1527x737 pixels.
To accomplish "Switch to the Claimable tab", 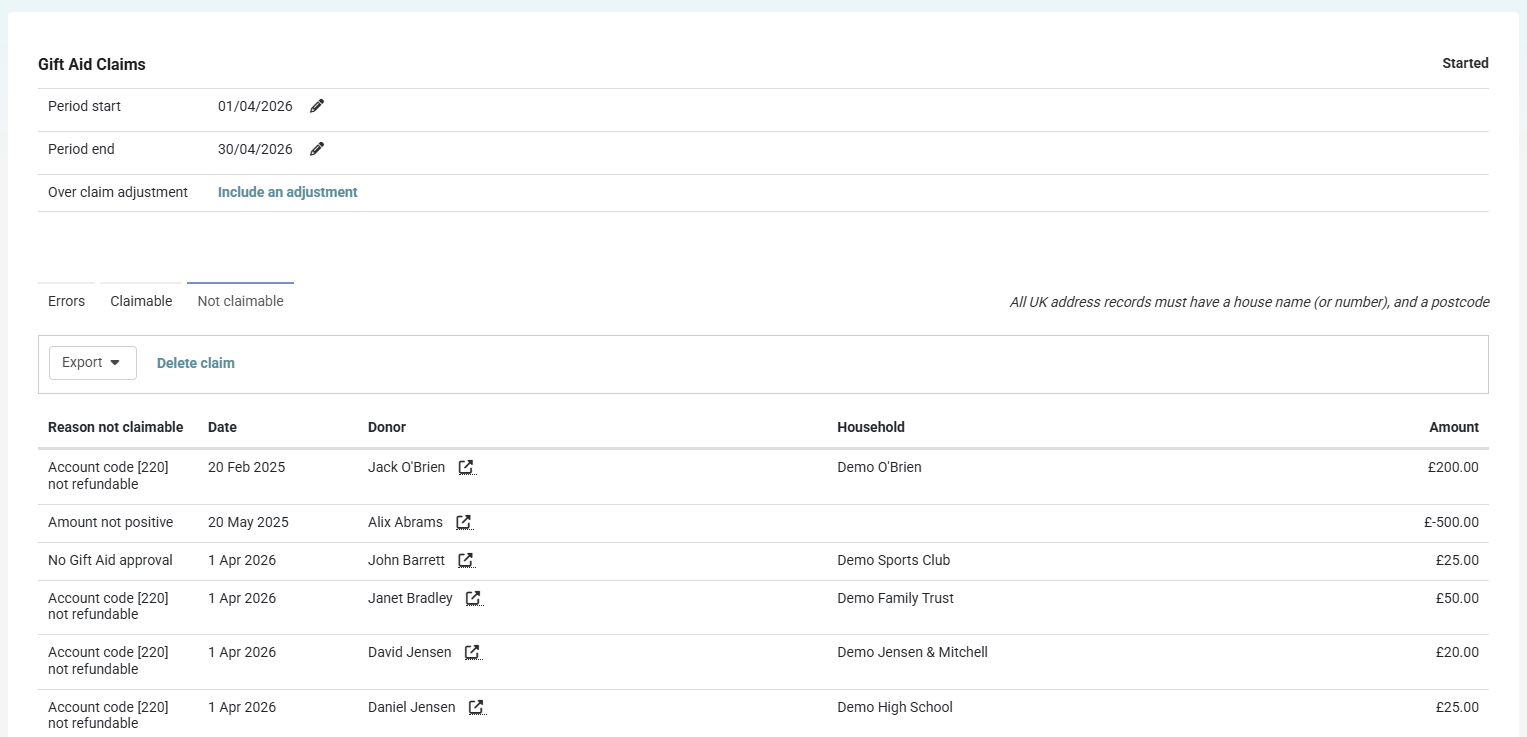I will (x=141, y=301).
